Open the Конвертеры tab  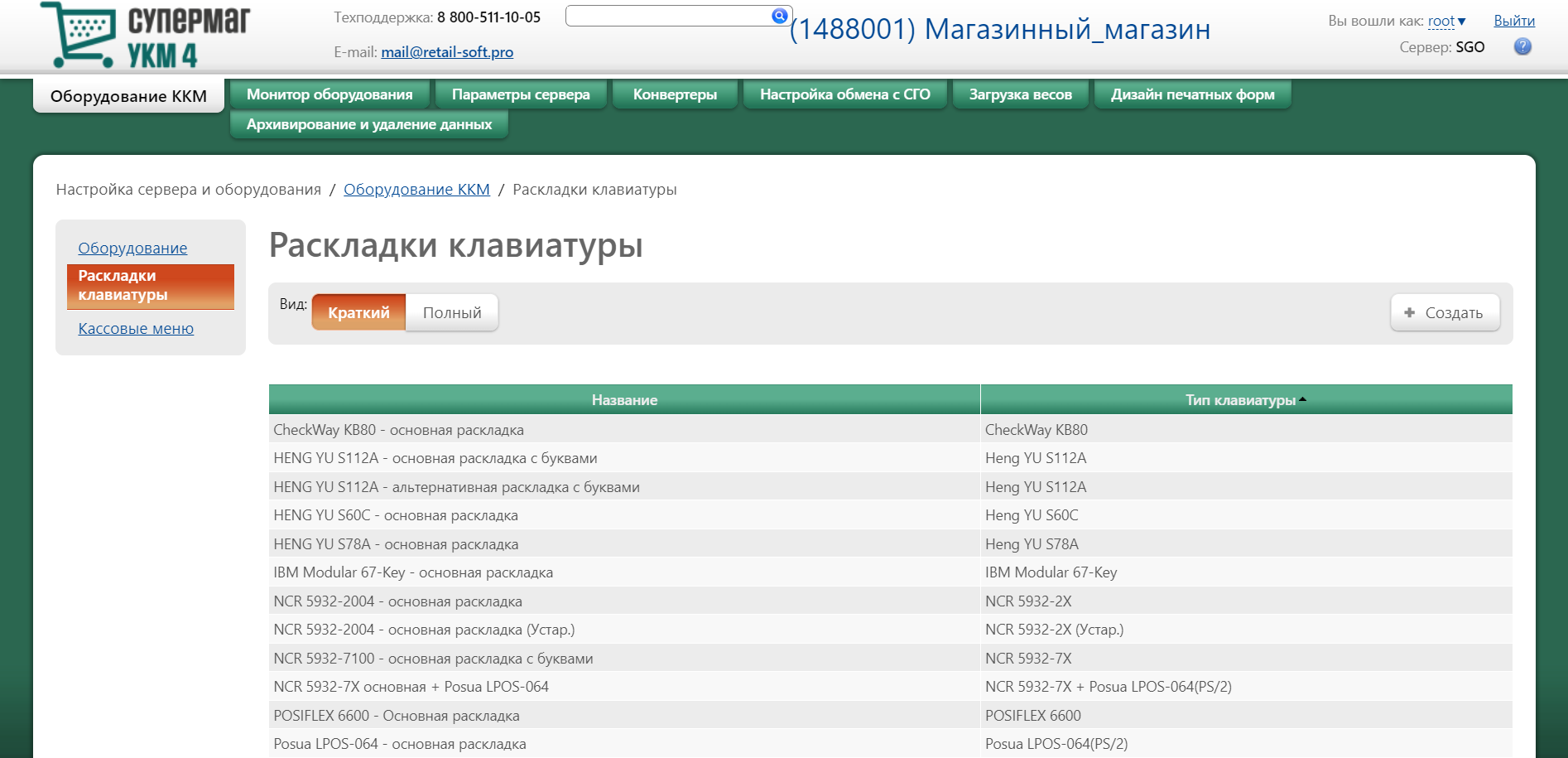[x=675, y=94]
